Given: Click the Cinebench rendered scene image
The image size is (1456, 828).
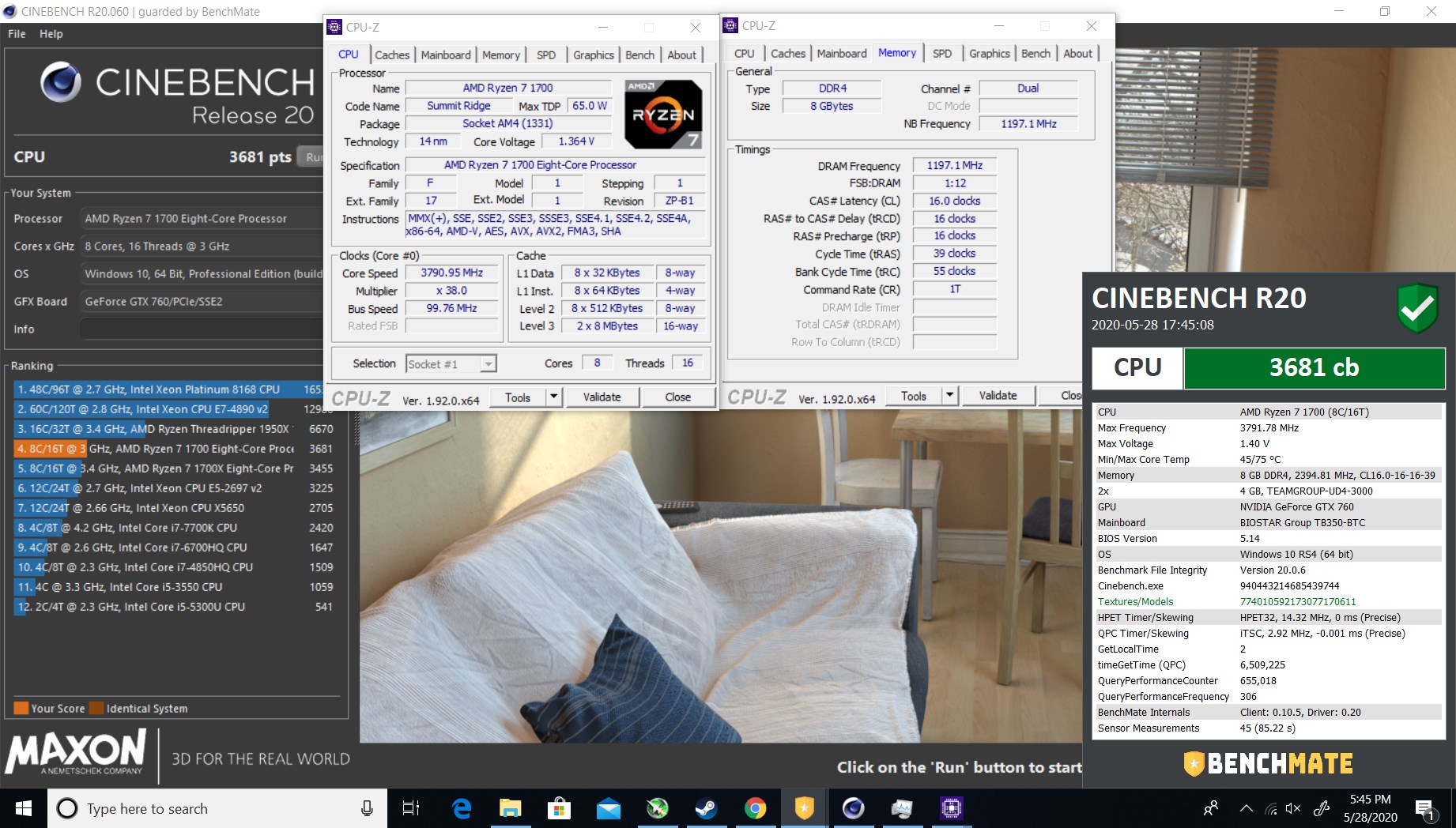Looking at the screenshot, I should [x=720, y=577].
